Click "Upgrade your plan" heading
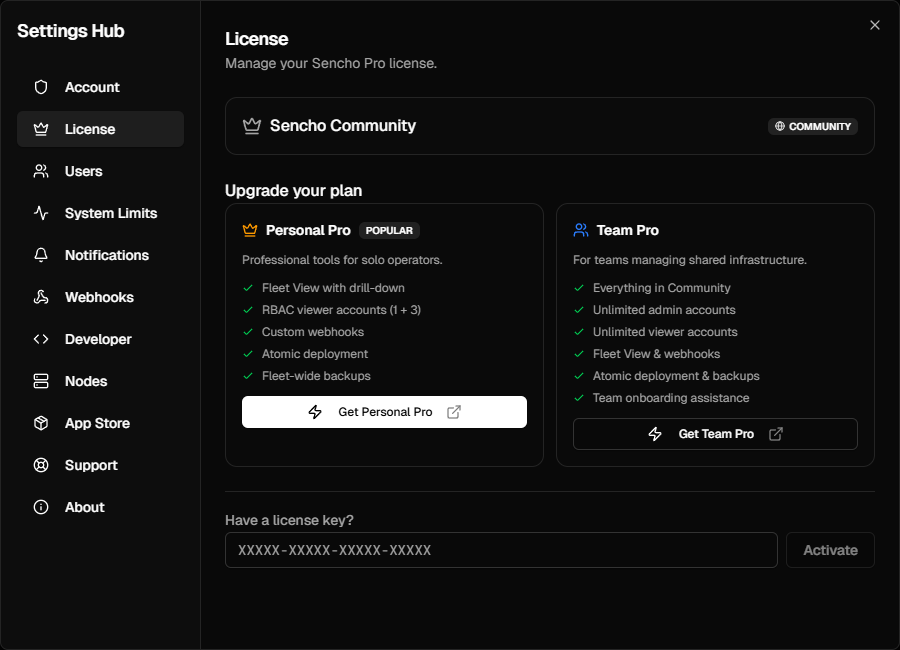This screenshot has width=900, height=650. tap(293, 191)
